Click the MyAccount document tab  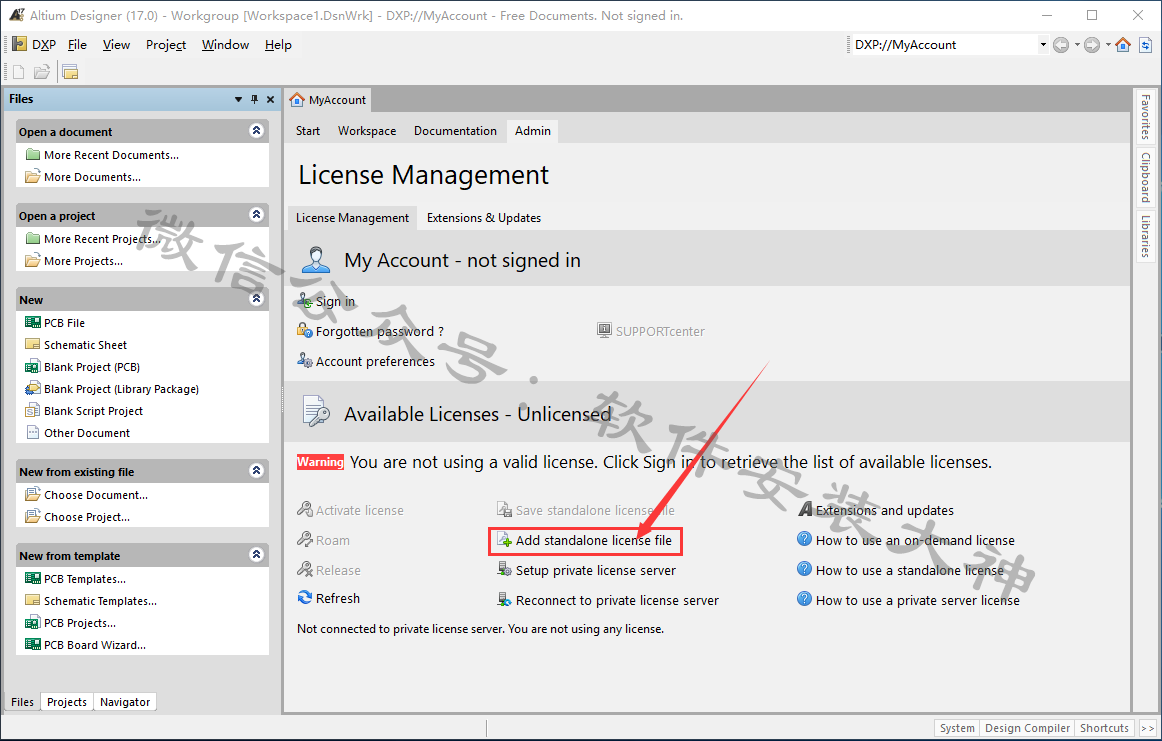328,99
